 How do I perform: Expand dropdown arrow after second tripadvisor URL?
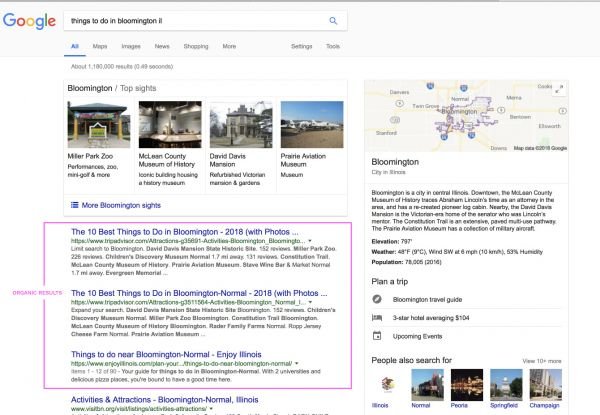(x=310, y=302)
